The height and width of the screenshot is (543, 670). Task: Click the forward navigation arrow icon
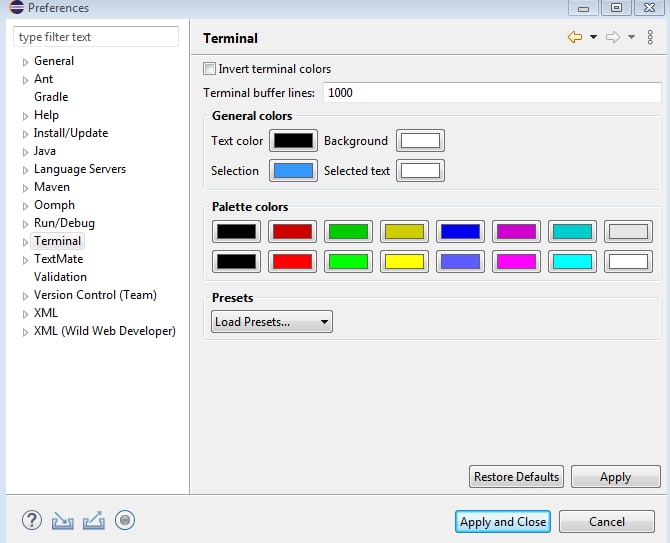(x=613, y=37)
